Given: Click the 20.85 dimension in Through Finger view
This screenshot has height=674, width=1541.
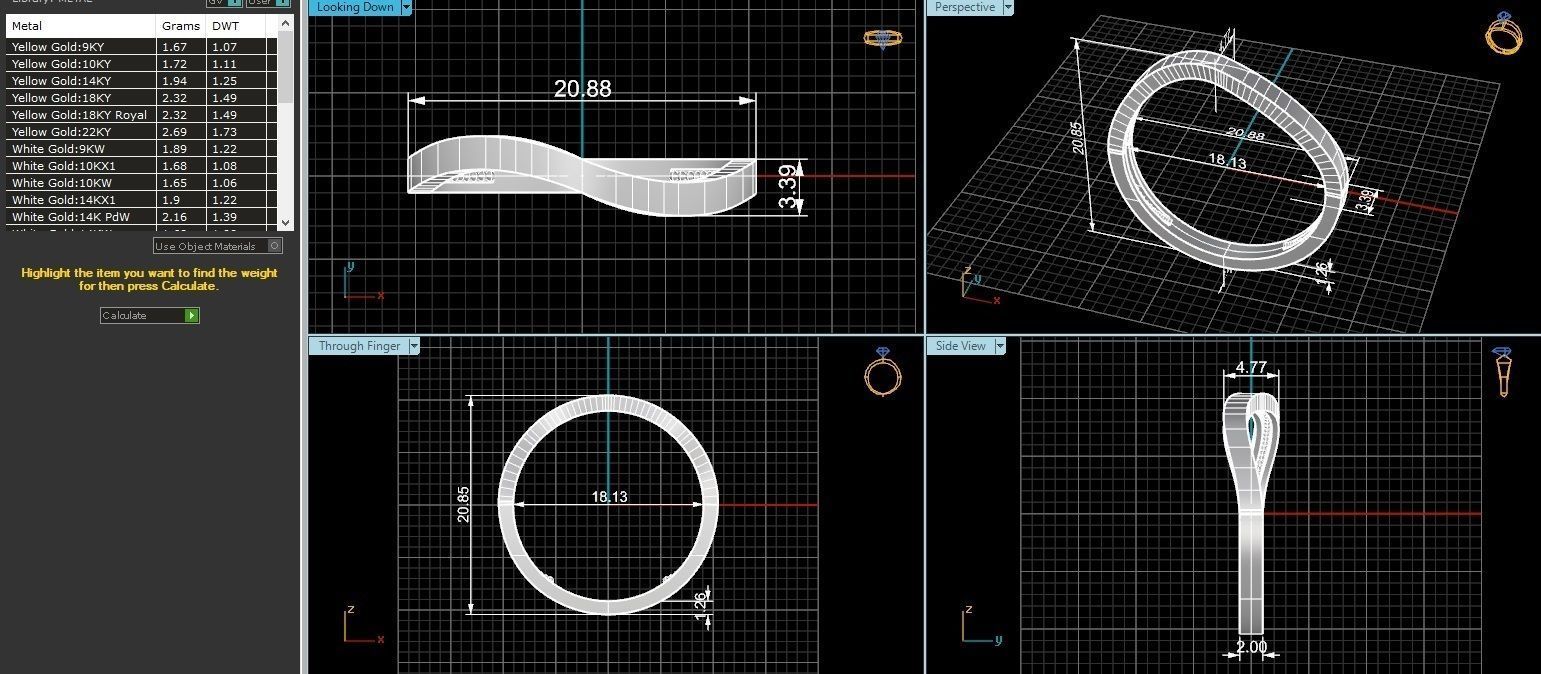Looking at the screenshot, I should pos(463,504).
